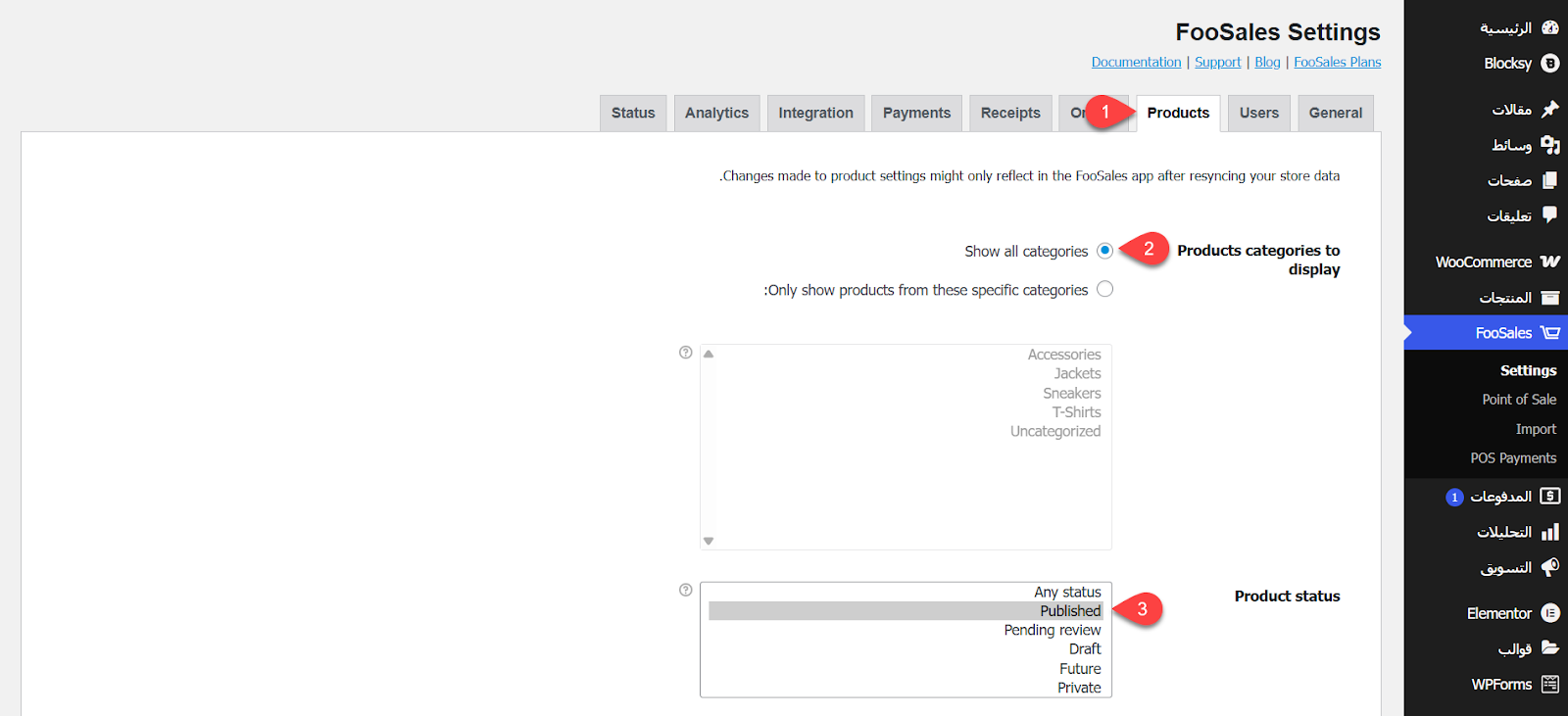Click the WooCommerce icon in sidebar

click(1549, 262)
